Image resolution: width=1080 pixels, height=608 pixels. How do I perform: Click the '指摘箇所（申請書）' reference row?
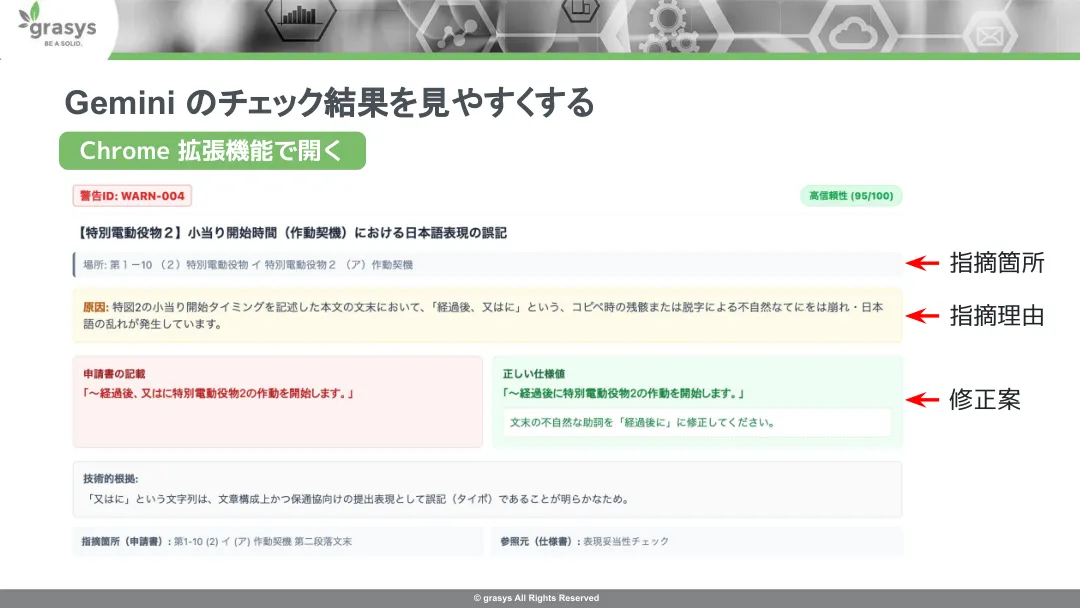278,542
